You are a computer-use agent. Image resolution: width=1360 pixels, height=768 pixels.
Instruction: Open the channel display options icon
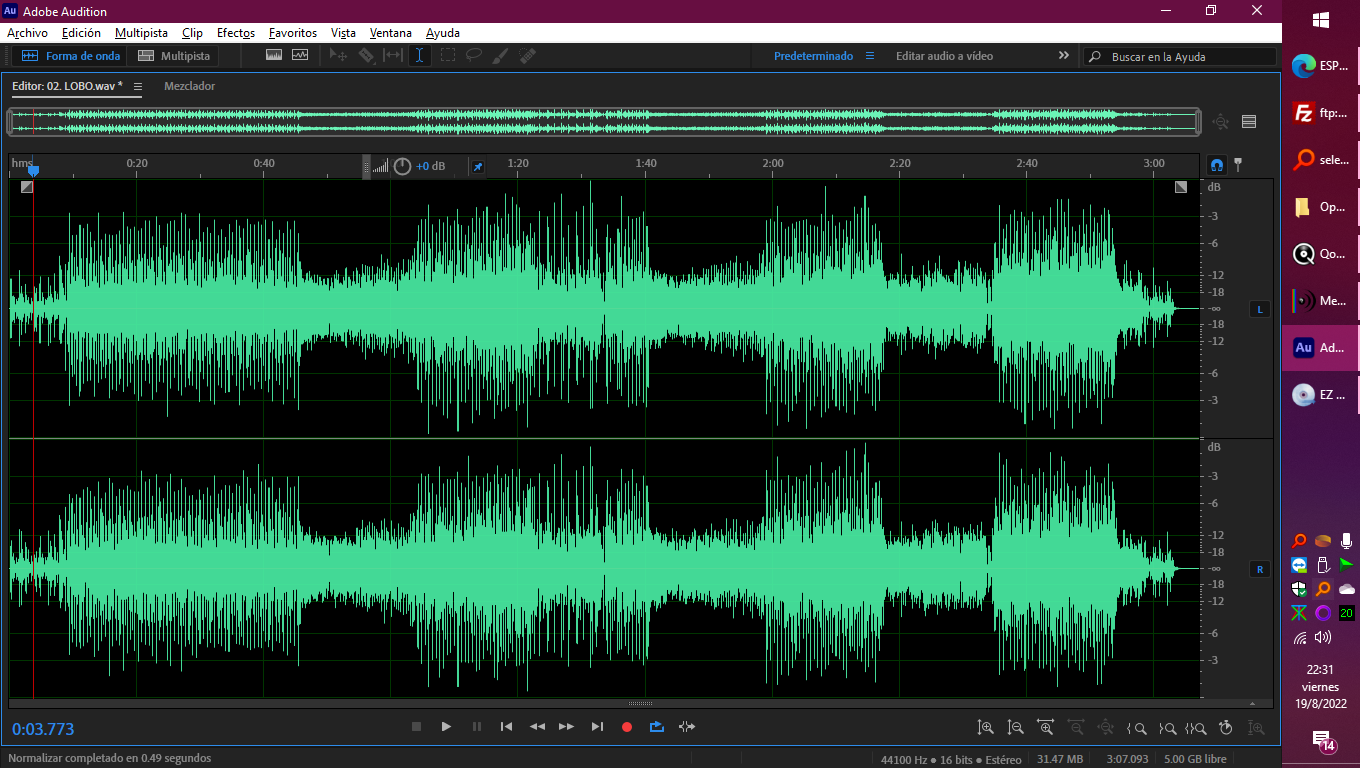[x=1249, y=122]
